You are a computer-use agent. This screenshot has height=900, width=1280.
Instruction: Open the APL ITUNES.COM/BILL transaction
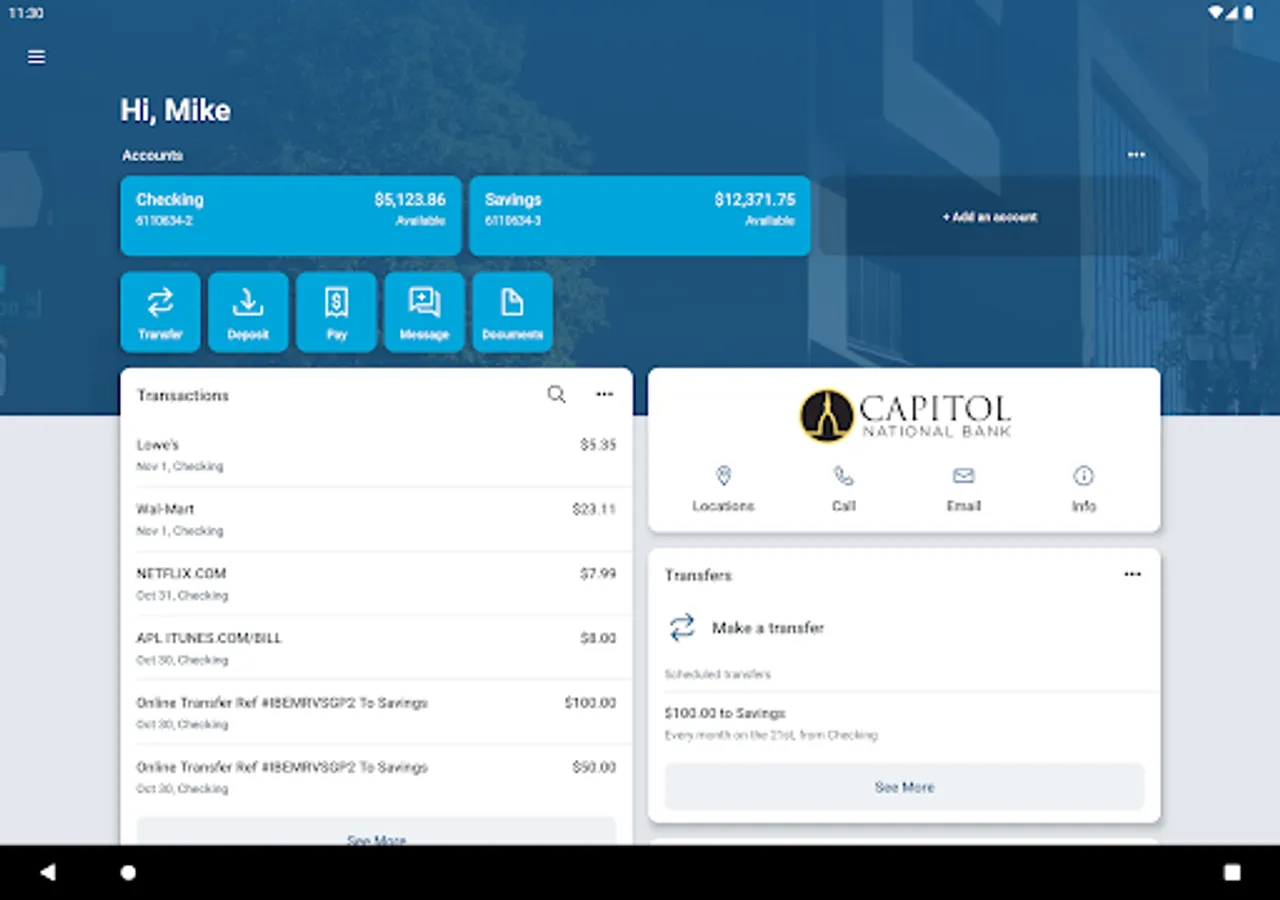click(x=376, y=648)
